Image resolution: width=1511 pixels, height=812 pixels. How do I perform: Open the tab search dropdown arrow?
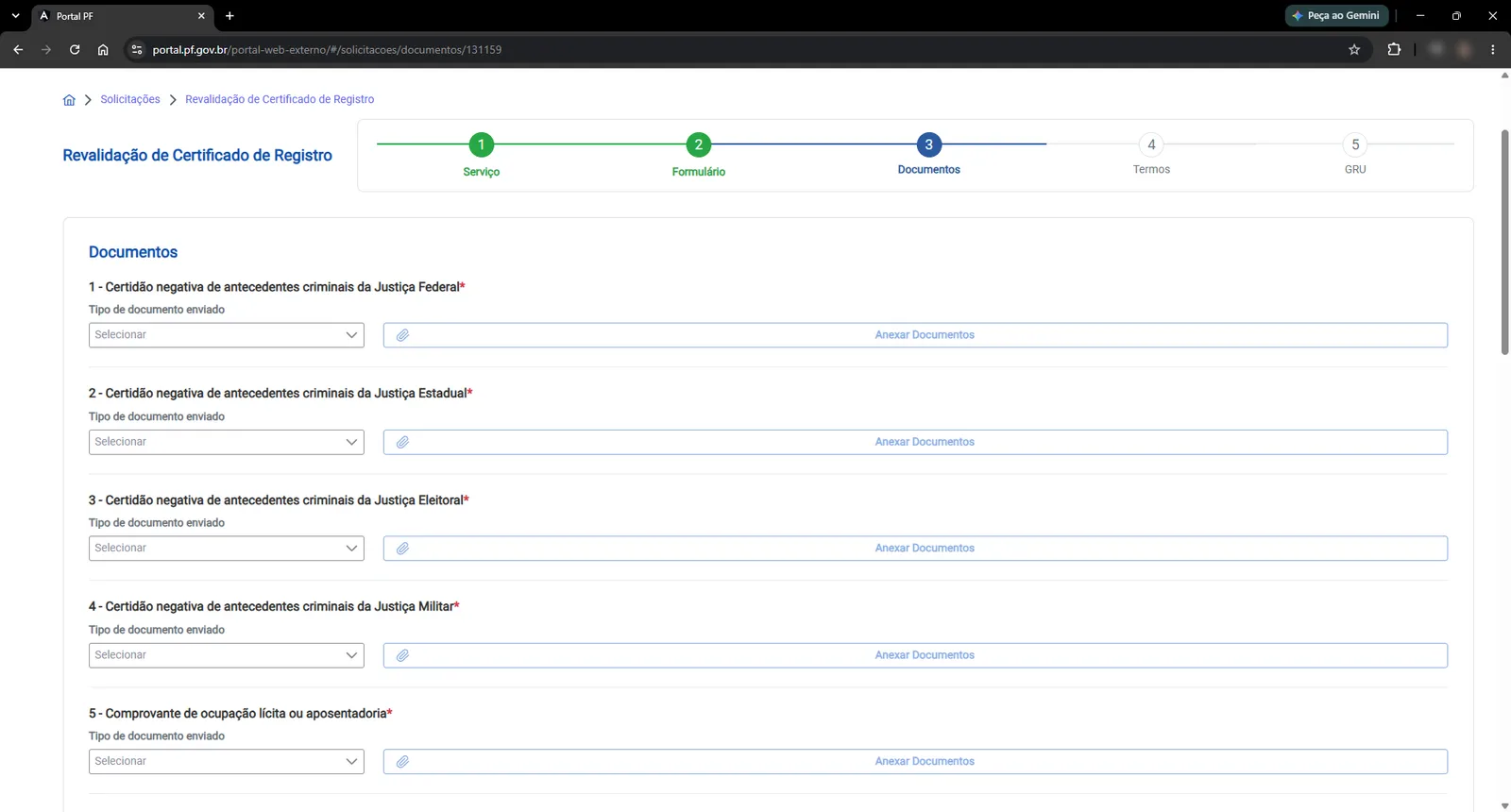(x=15, y=16)
